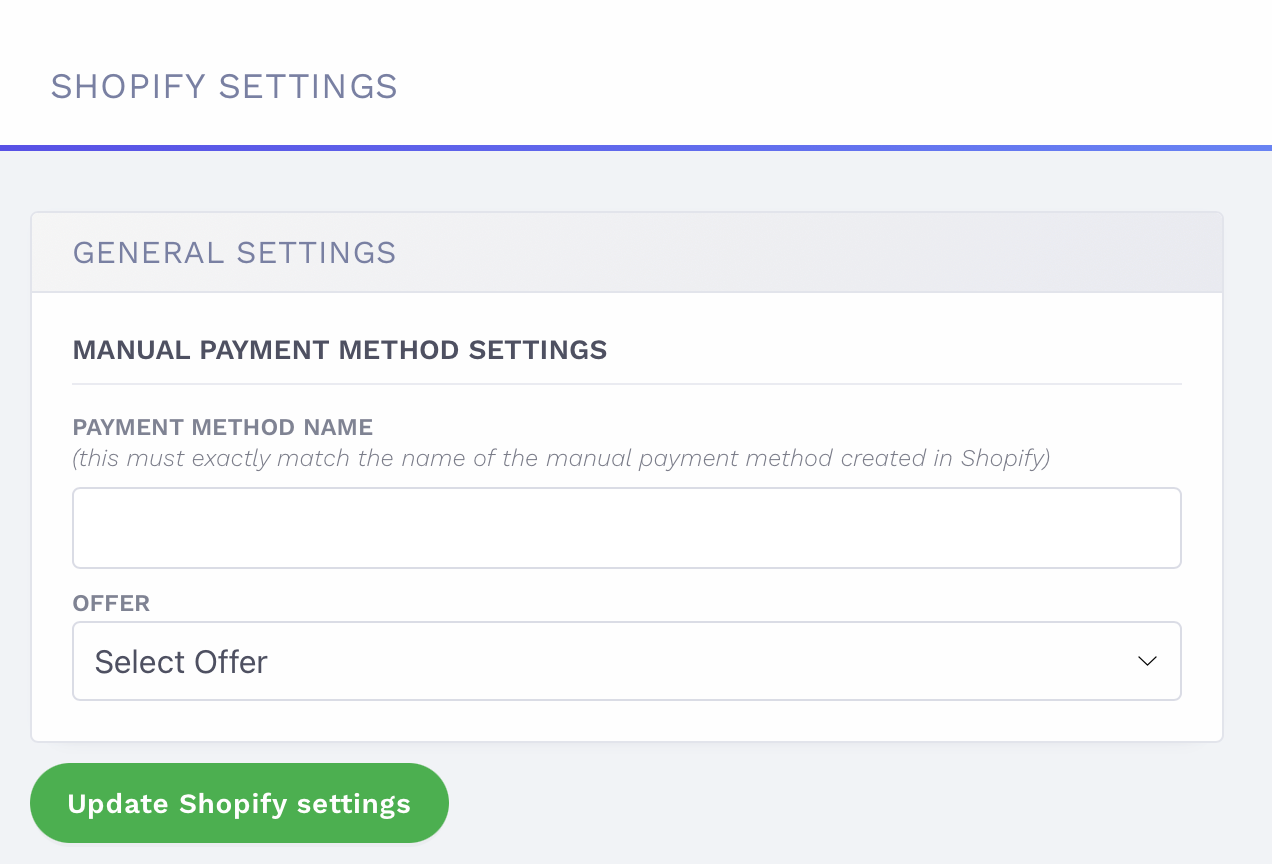
Task: Click inside the Payment Method Name input field
Action: point(627,527)
